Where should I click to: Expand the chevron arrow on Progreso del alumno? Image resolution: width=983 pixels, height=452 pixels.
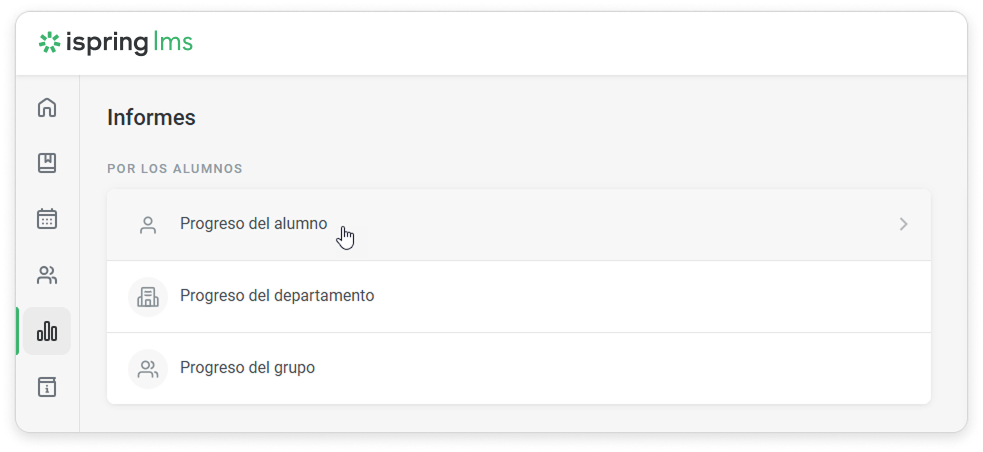pos(903,224)
